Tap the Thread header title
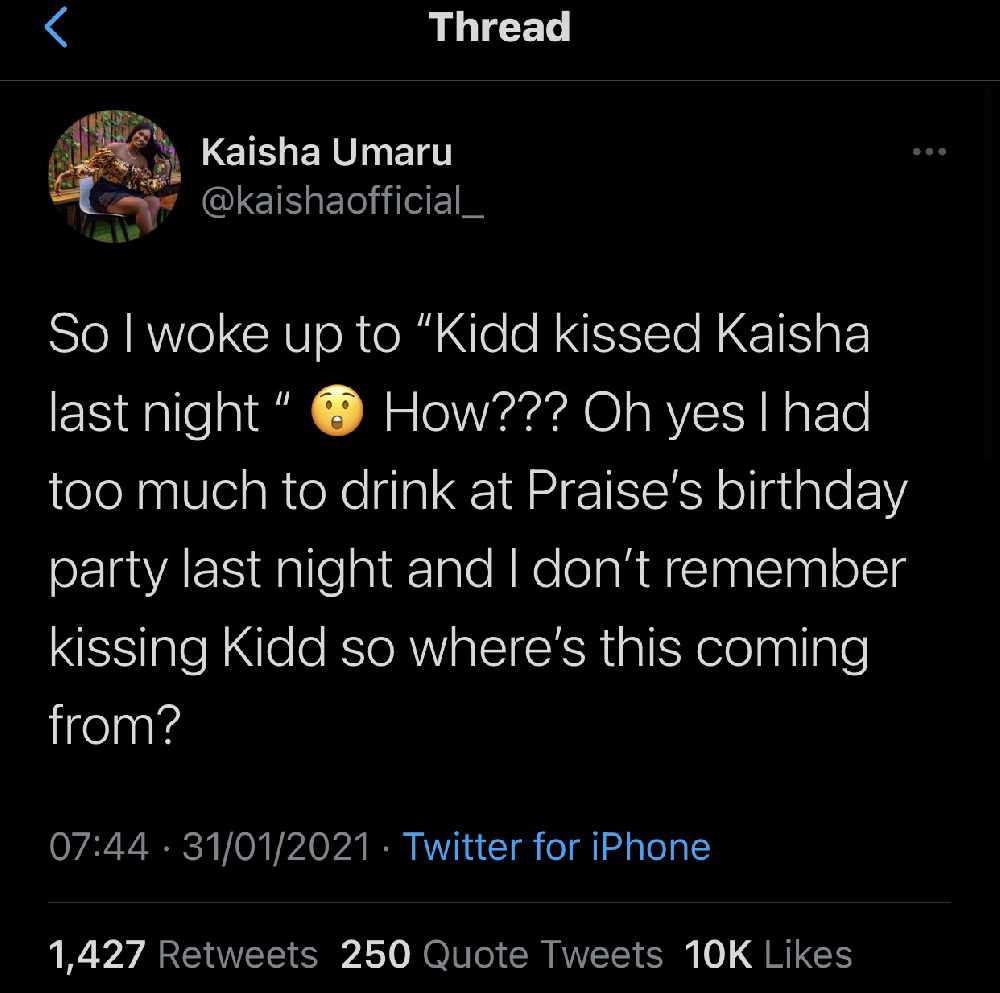The image size is (1000, 993). tap(500, 27)
